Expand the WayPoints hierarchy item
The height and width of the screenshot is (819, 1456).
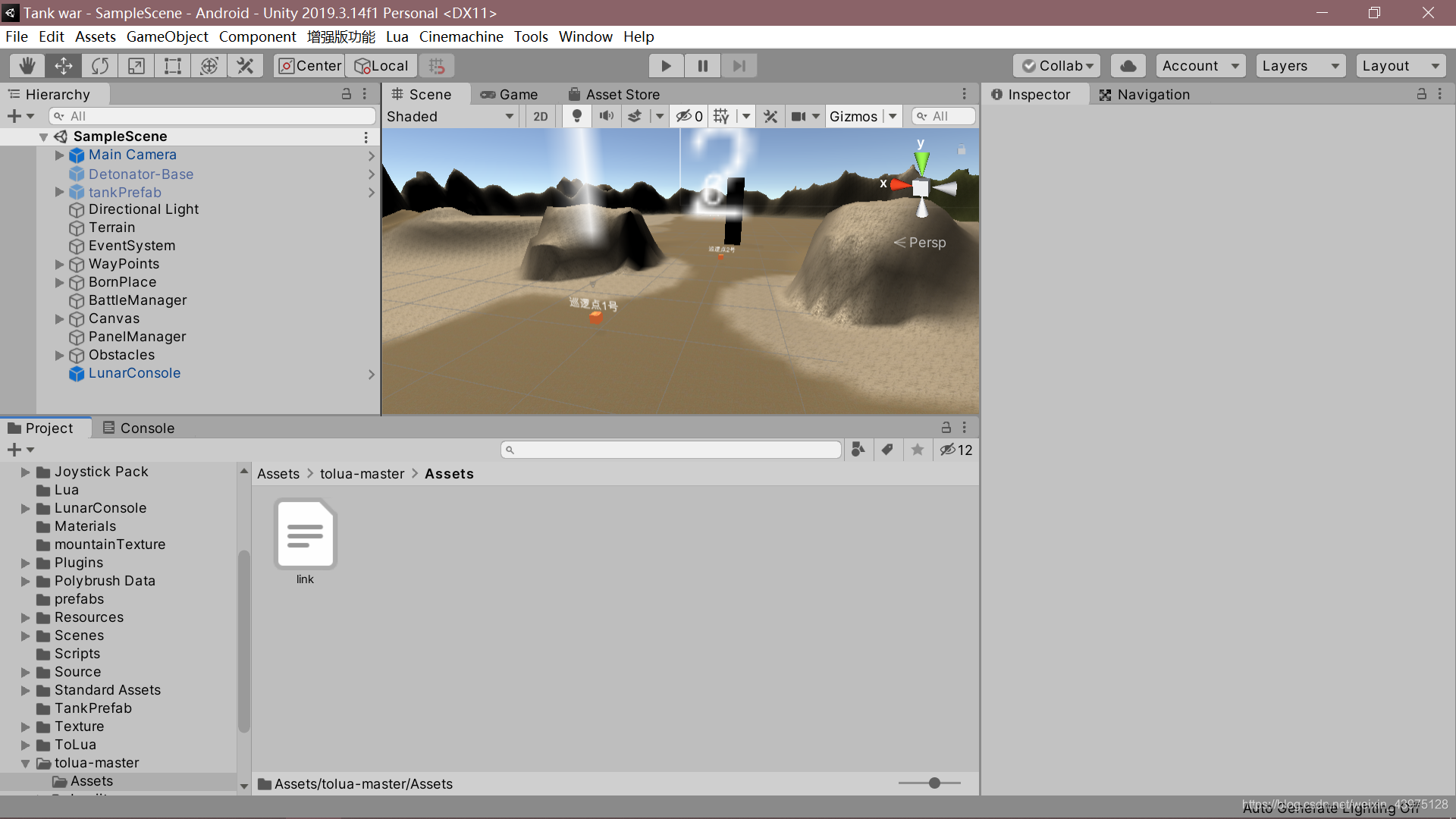pyautogui.click(x=60, y=264)
